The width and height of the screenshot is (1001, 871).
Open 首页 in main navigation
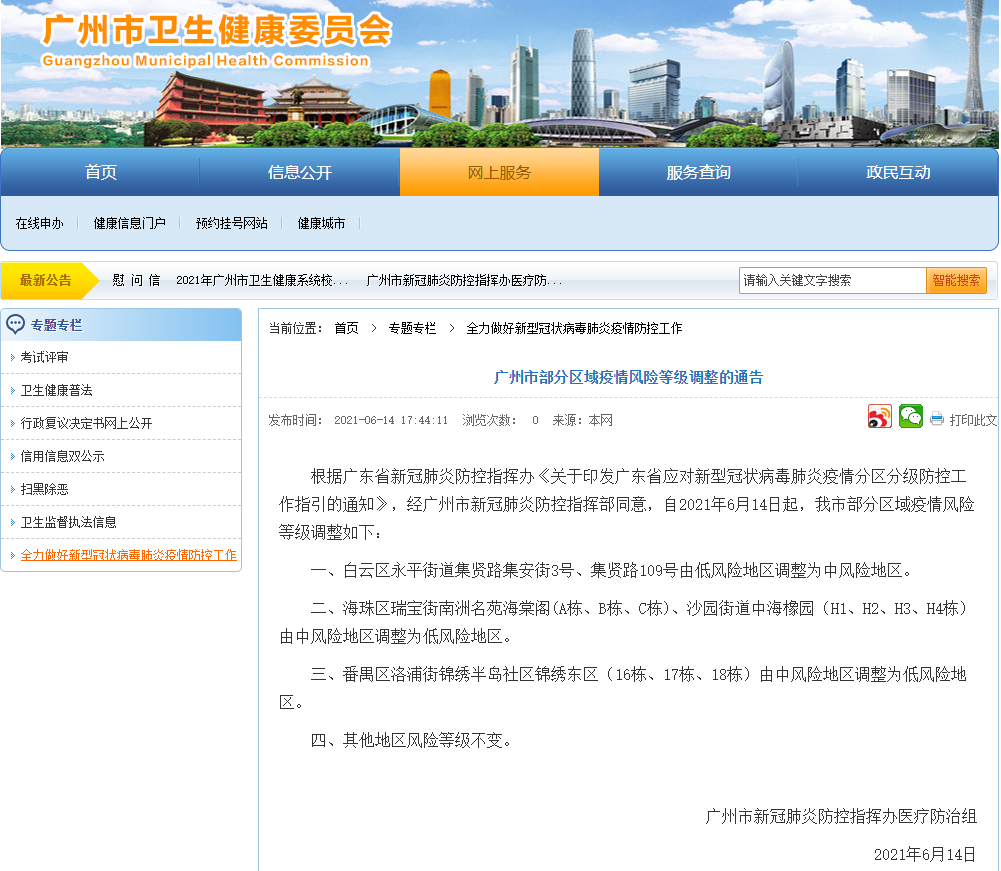[100, 173]
